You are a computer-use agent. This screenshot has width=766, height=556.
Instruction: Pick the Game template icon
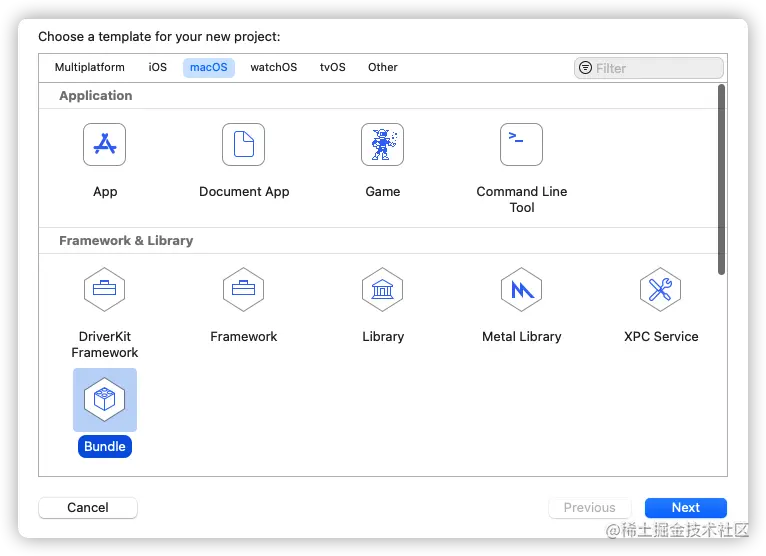pyautogui.click(x=383, y=145)
